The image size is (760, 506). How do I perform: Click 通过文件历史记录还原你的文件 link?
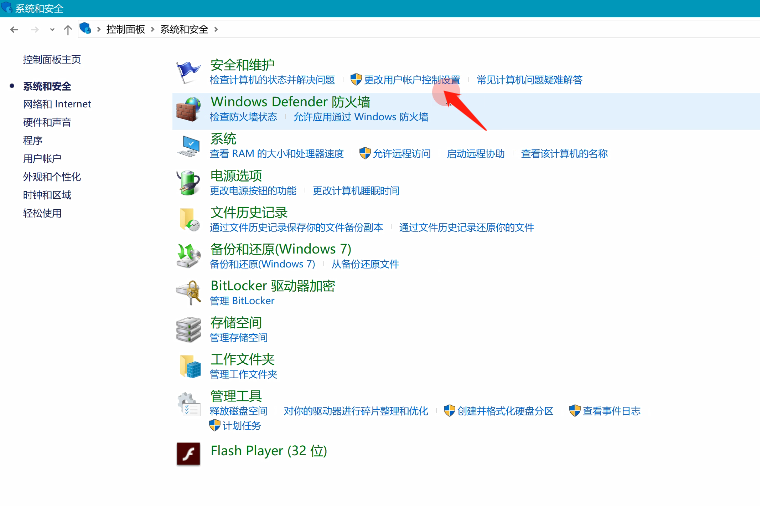[x=467, y=227]
